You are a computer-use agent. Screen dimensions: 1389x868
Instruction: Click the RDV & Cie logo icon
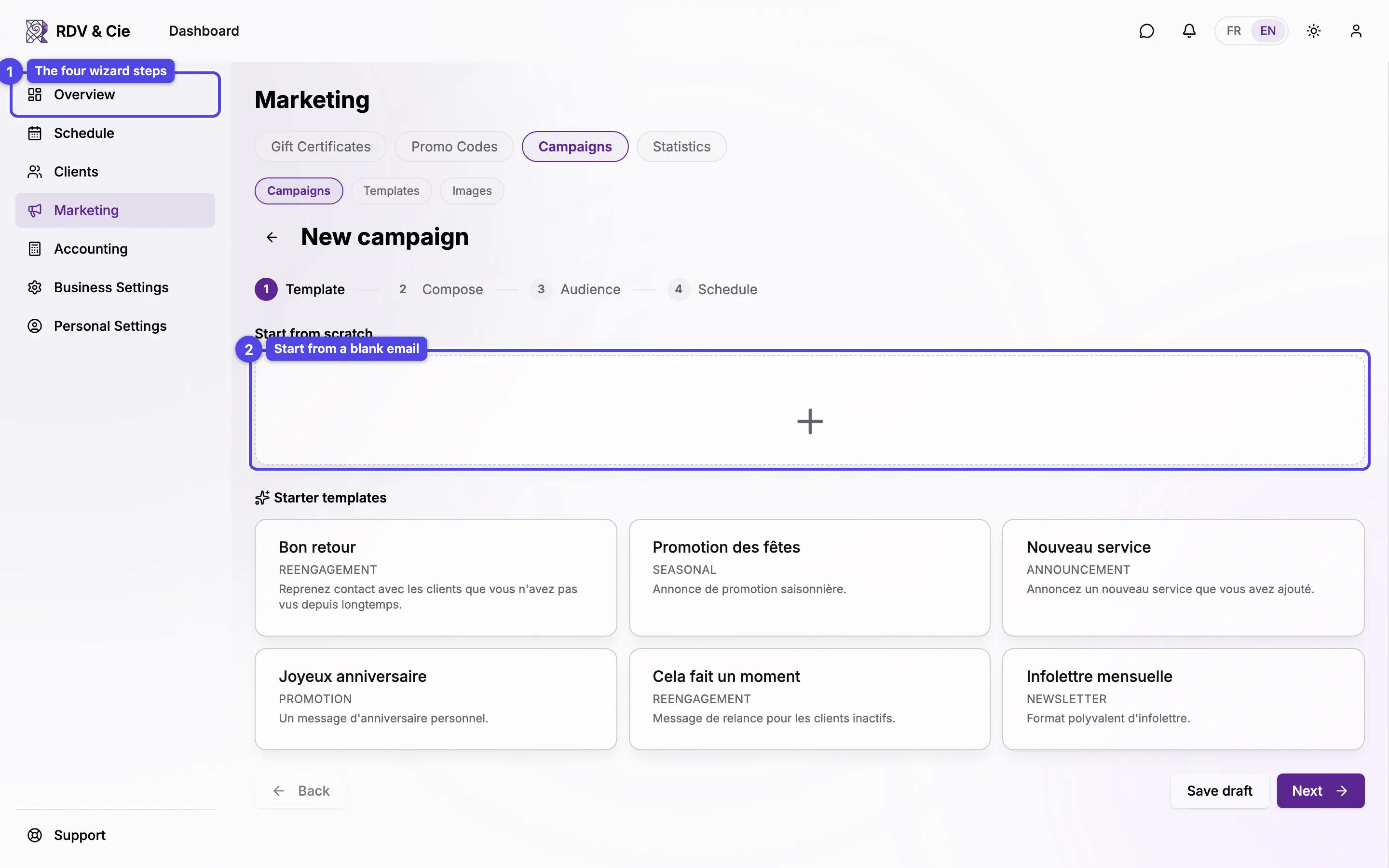(x=37, y=31)
